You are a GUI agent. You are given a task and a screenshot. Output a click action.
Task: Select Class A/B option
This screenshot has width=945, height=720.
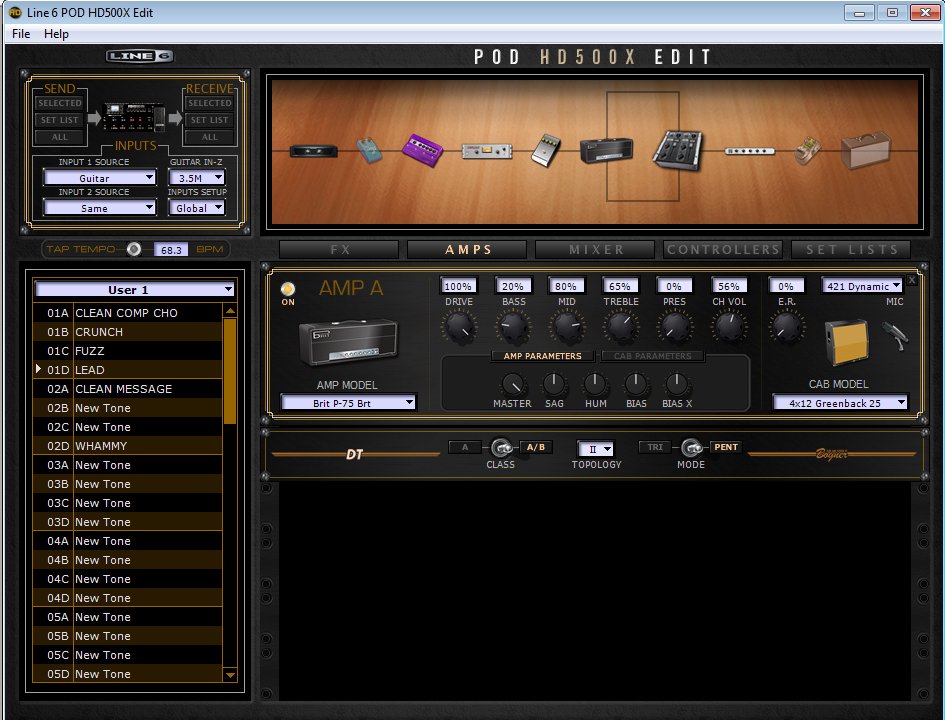[536, 447]
